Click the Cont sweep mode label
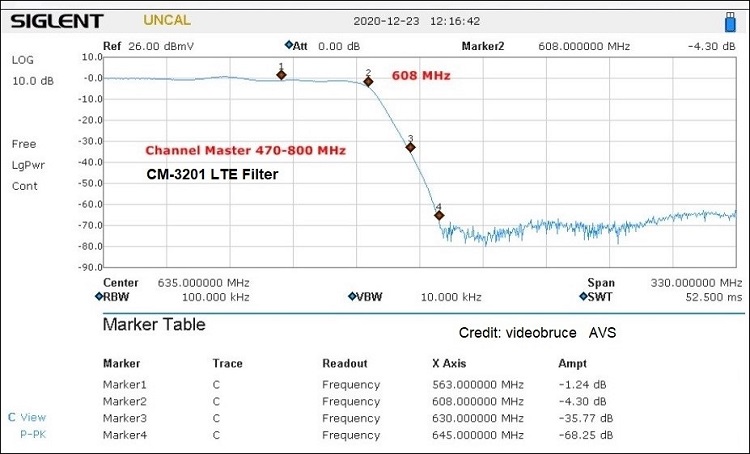This screenshot has width=750, height=454. click(24, 186)
